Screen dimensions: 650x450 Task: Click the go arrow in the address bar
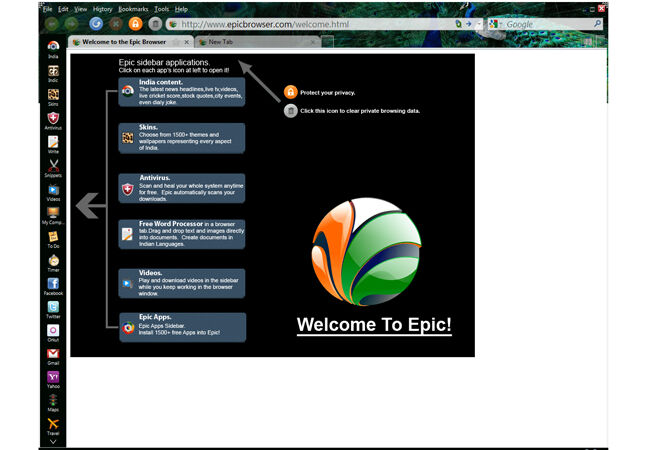(469, 24)
